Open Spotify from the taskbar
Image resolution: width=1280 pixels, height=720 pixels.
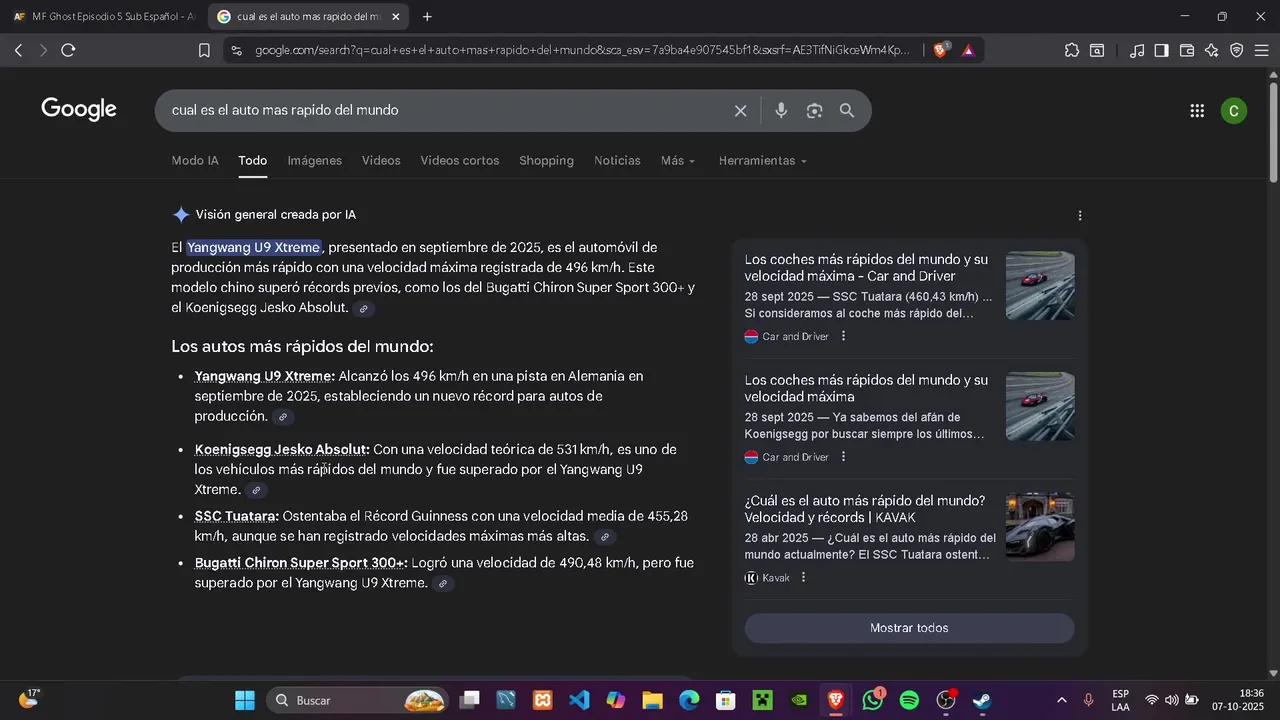click(x=909, y=700)
